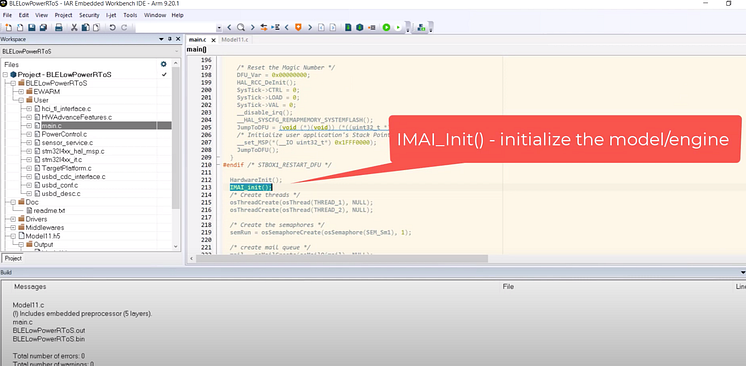Find previous match arrow left of magnifier
Viewport: 746px width, 366px height.
pos(229,28)
